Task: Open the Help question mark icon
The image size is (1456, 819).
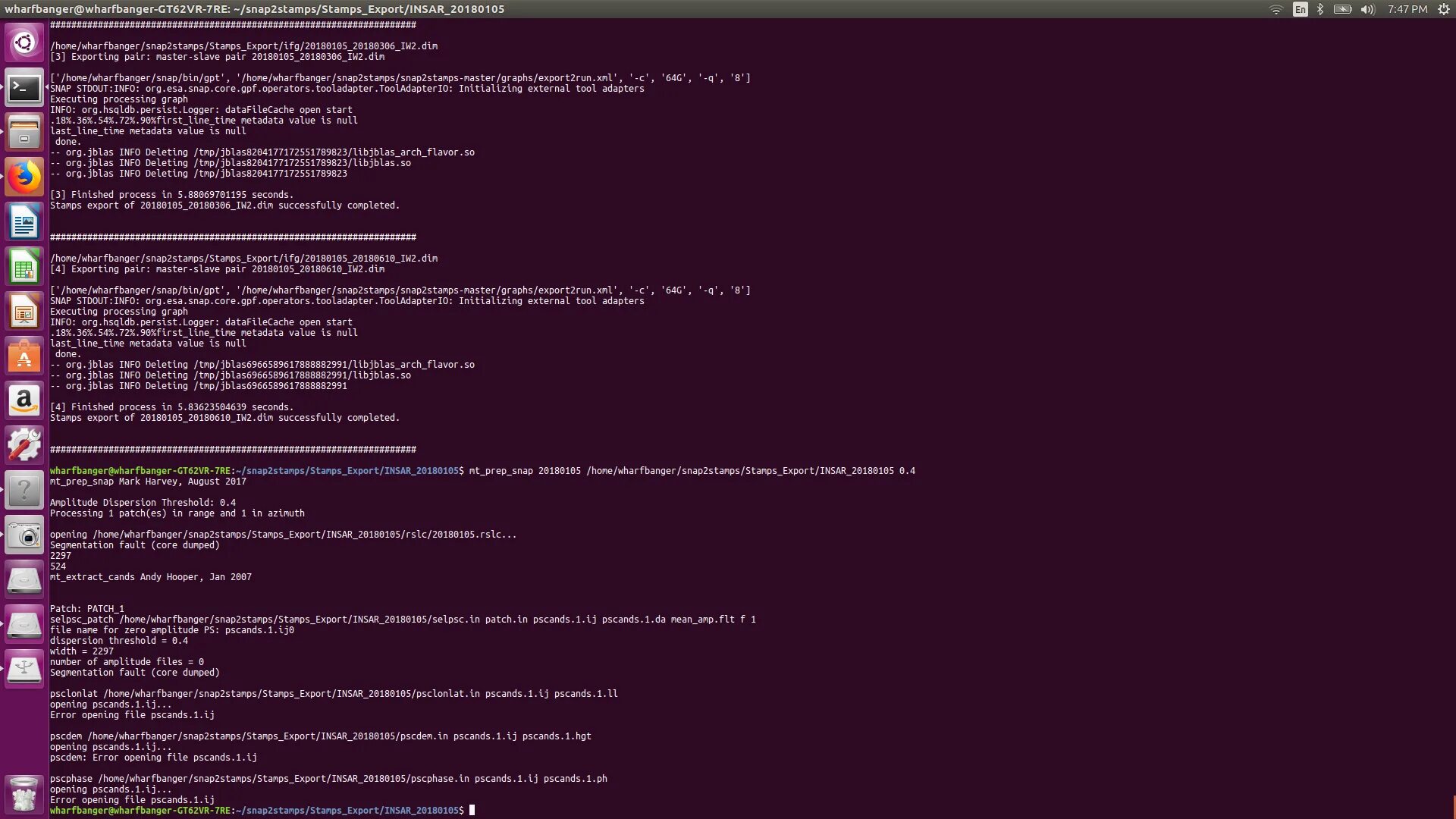Action: point(24,491)
